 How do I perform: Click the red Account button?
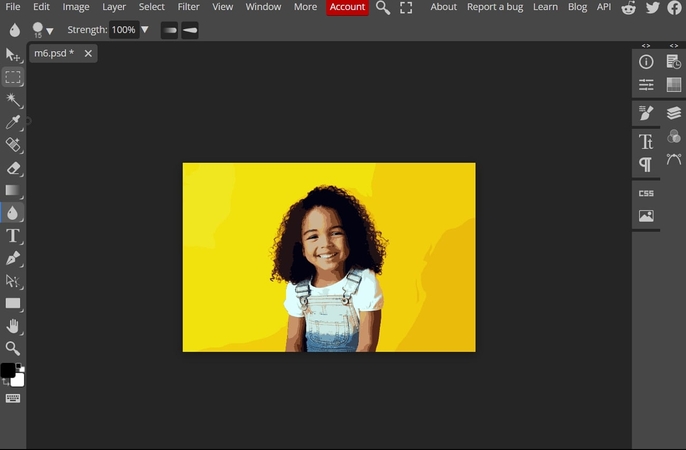click(x=347, y=7)
